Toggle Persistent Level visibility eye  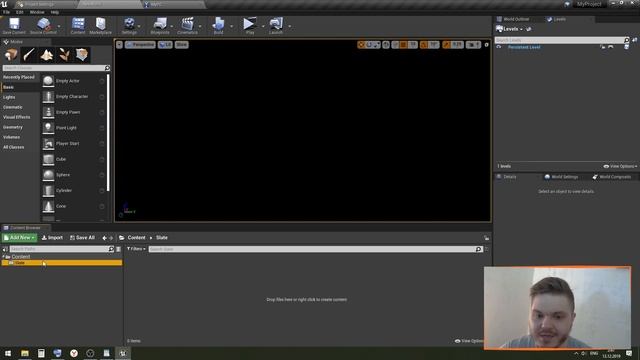click(499, 47)
